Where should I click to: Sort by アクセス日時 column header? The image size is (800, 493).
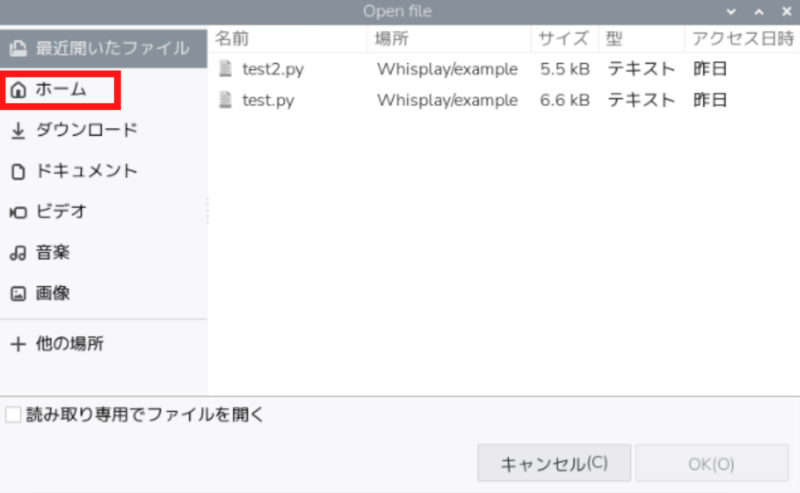point(740,39)
